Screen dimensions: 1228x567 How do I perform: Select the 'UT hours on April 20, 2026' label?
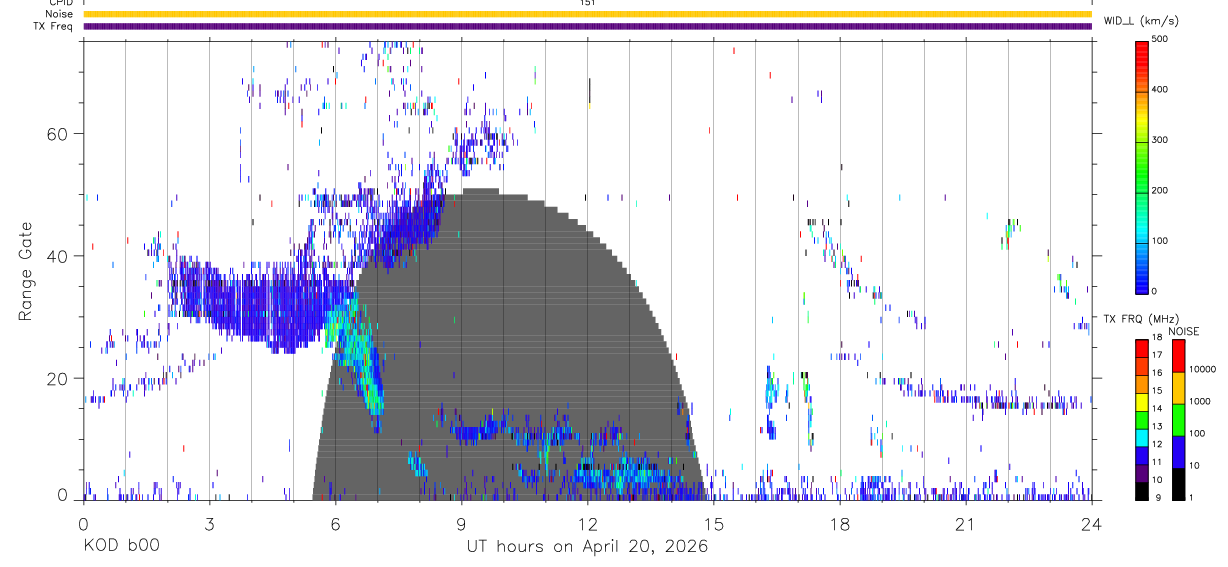587,546
